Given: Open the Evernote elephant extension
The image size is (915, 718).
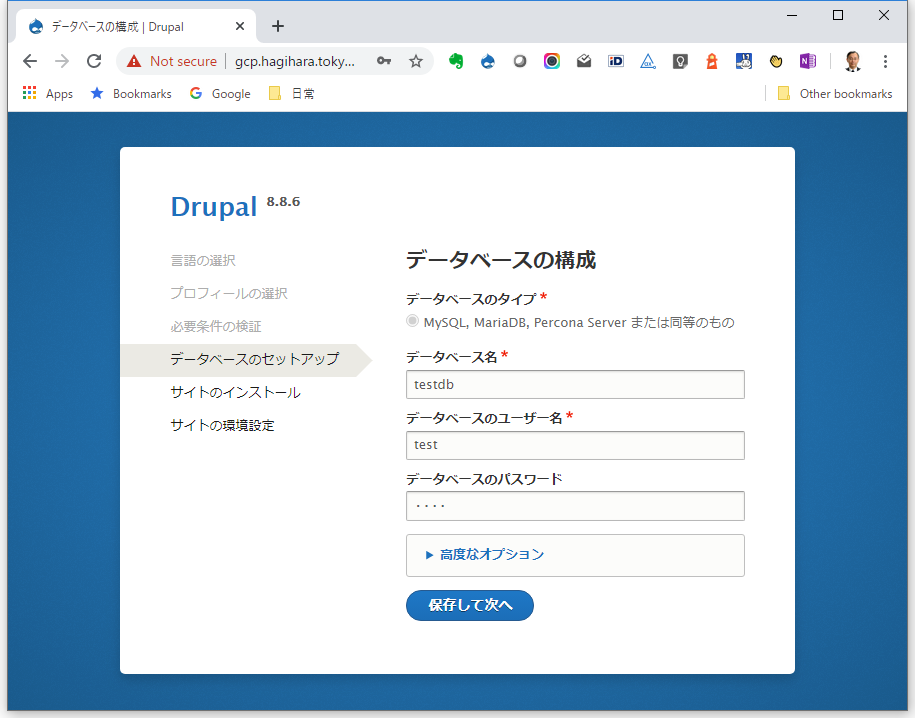Looking at the screenshot, I should 456,61.
